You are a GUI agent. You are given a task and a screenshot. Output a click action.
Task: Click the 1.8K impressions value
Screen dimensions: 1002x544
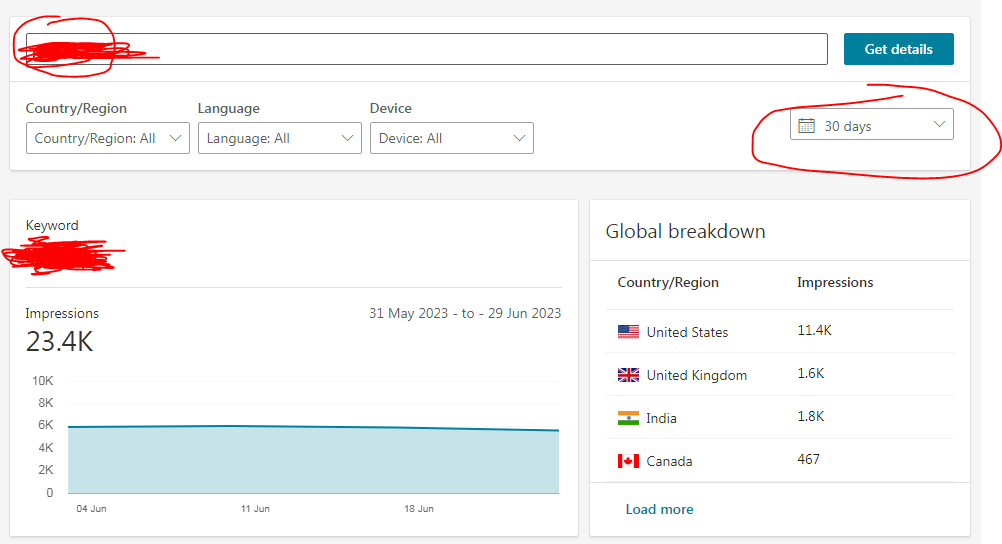(810, 416)
